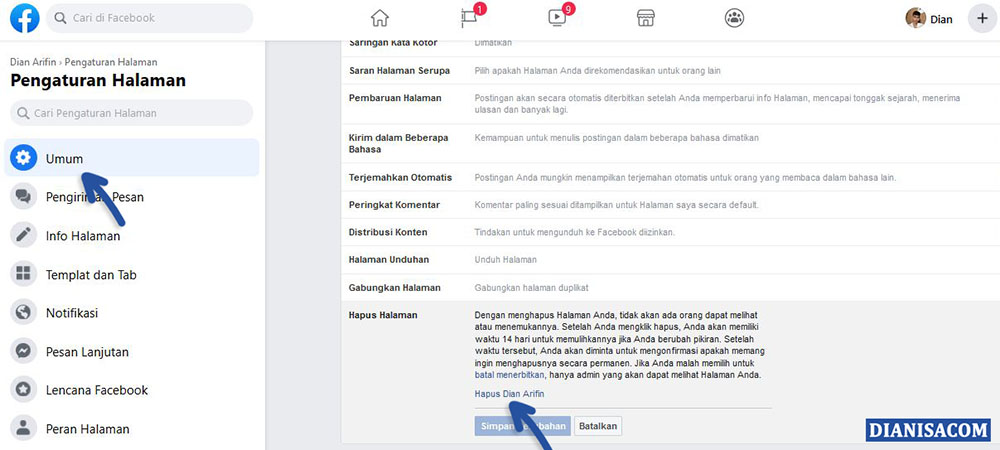This screenshot has width=1000, height=450.
Task: Click the Lencana Facebook star icon
Action: click(24, 390)
